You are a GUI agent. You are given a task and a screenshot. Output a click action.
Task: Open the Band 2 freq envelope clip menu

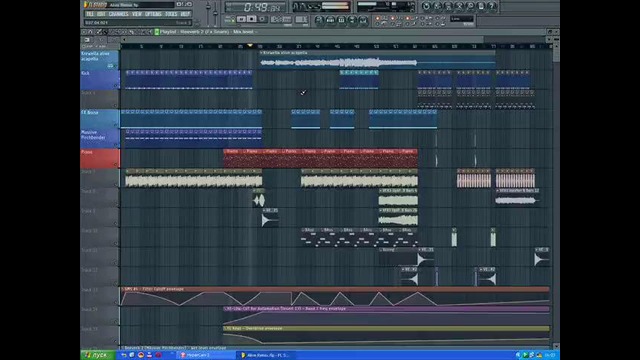click(226, 309)
